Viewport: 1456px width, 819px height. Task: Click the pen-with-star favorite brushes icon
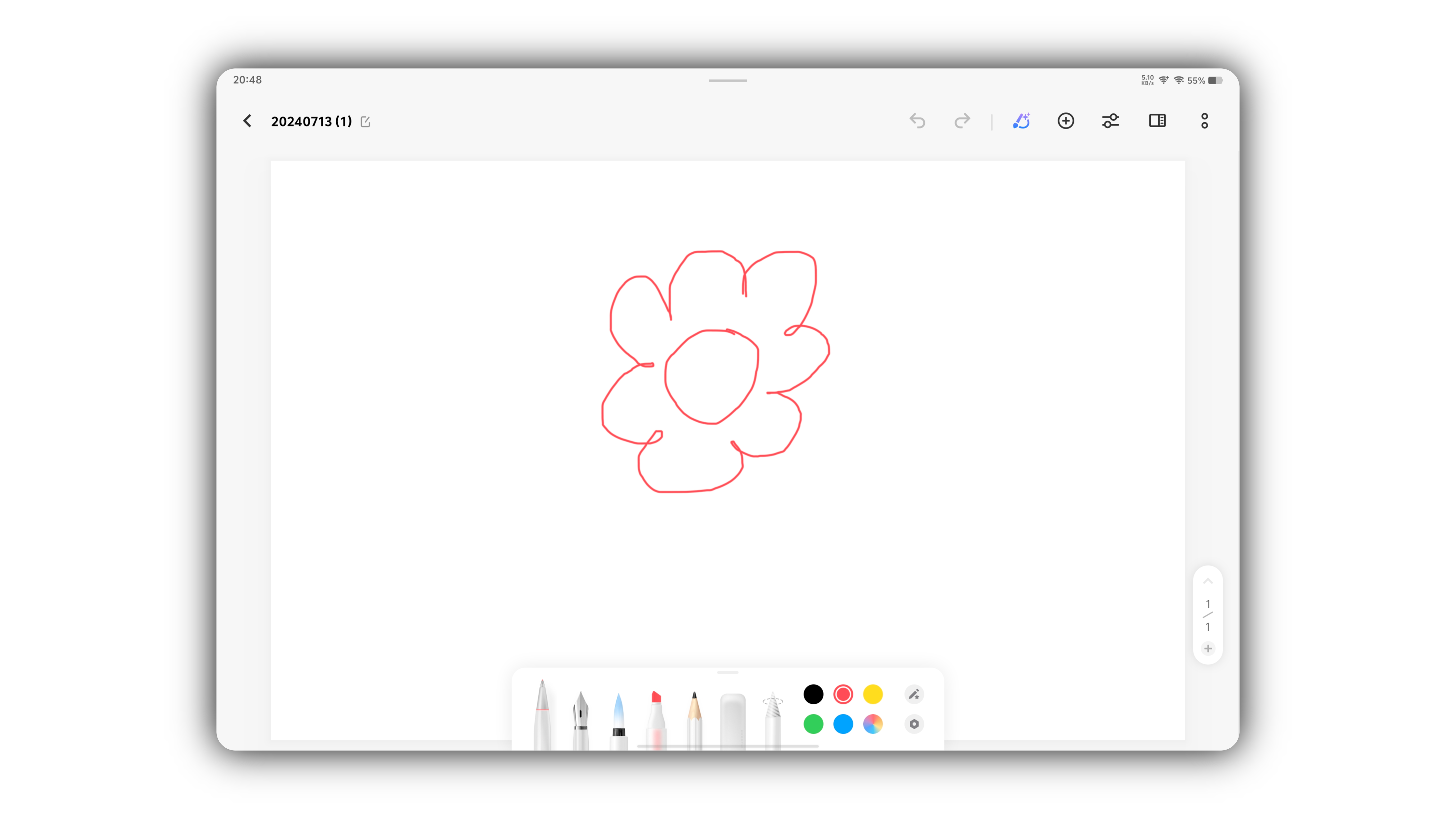point(914,694)
